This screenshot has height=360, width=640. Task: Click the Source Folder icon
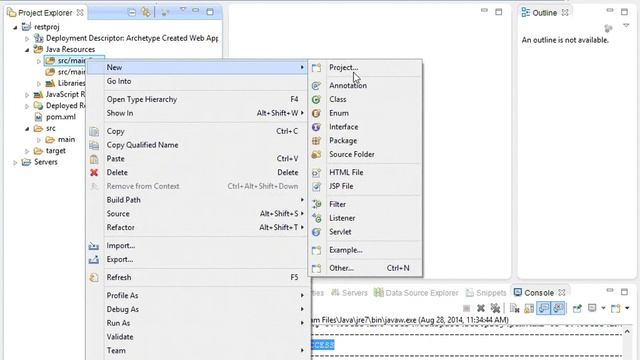[x=316, y=155]
